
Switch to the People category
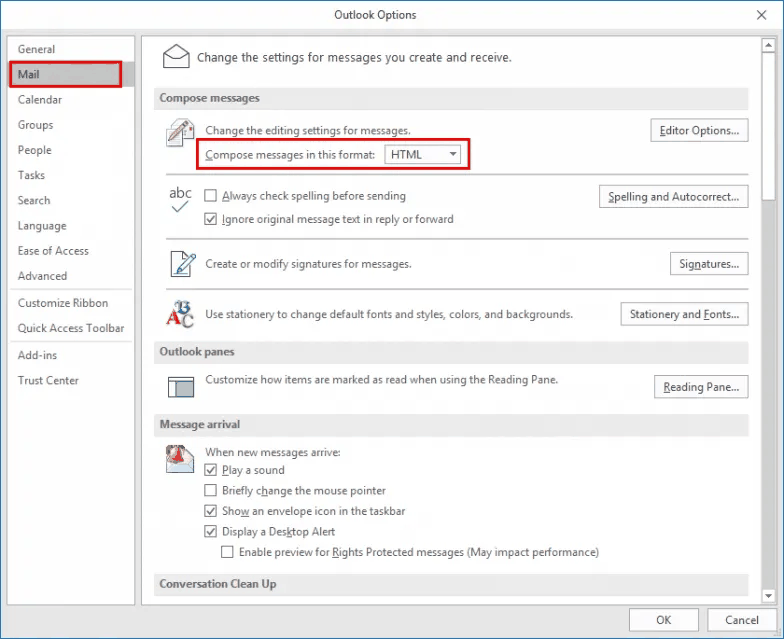coord(71,150)
